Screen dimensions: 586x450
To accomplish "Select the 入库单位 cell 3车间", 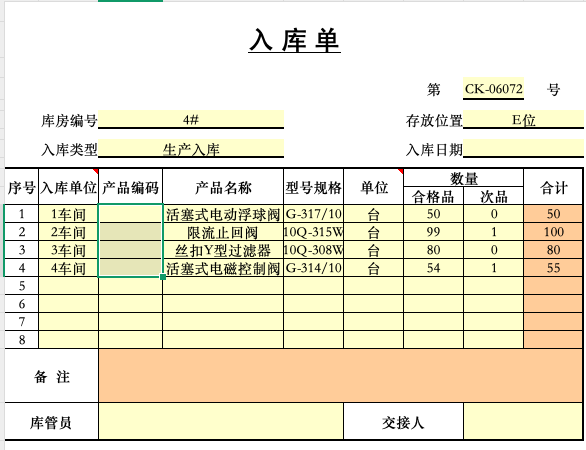I will tap(68, 250).
